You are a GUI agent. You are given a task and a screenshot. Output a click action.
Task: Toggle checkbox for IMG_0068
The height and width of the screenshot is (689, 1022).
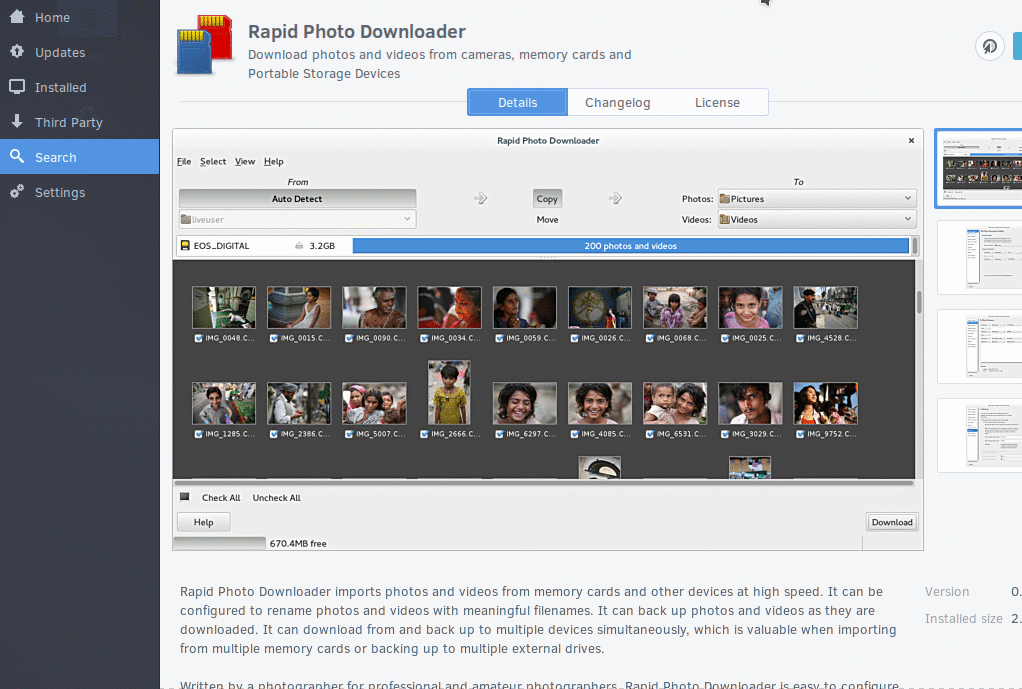click(x=649, y=338)
